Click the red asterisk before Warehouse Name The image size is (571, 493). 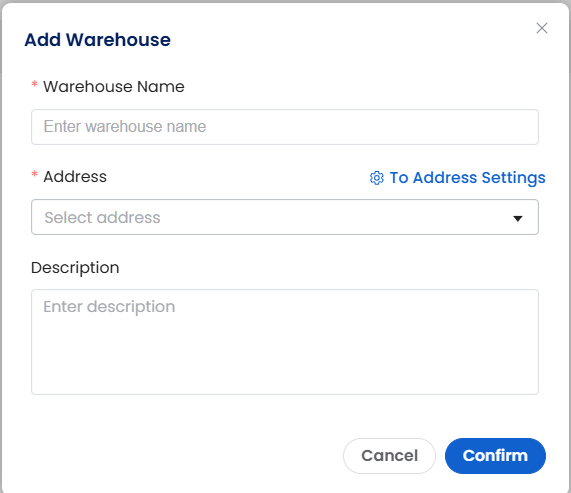(x=35, y=85)
